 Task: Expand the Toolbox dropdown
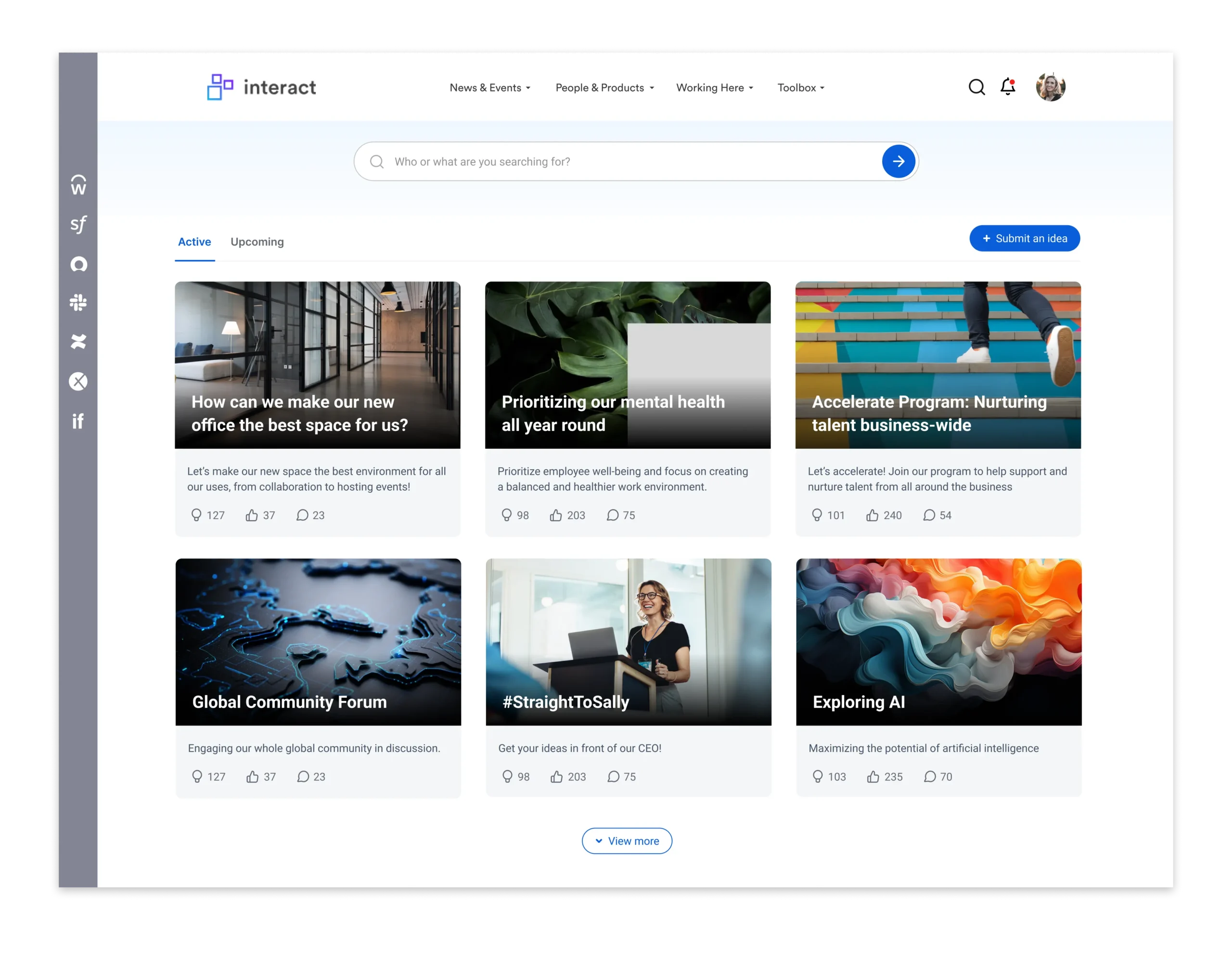click(800, 87)
